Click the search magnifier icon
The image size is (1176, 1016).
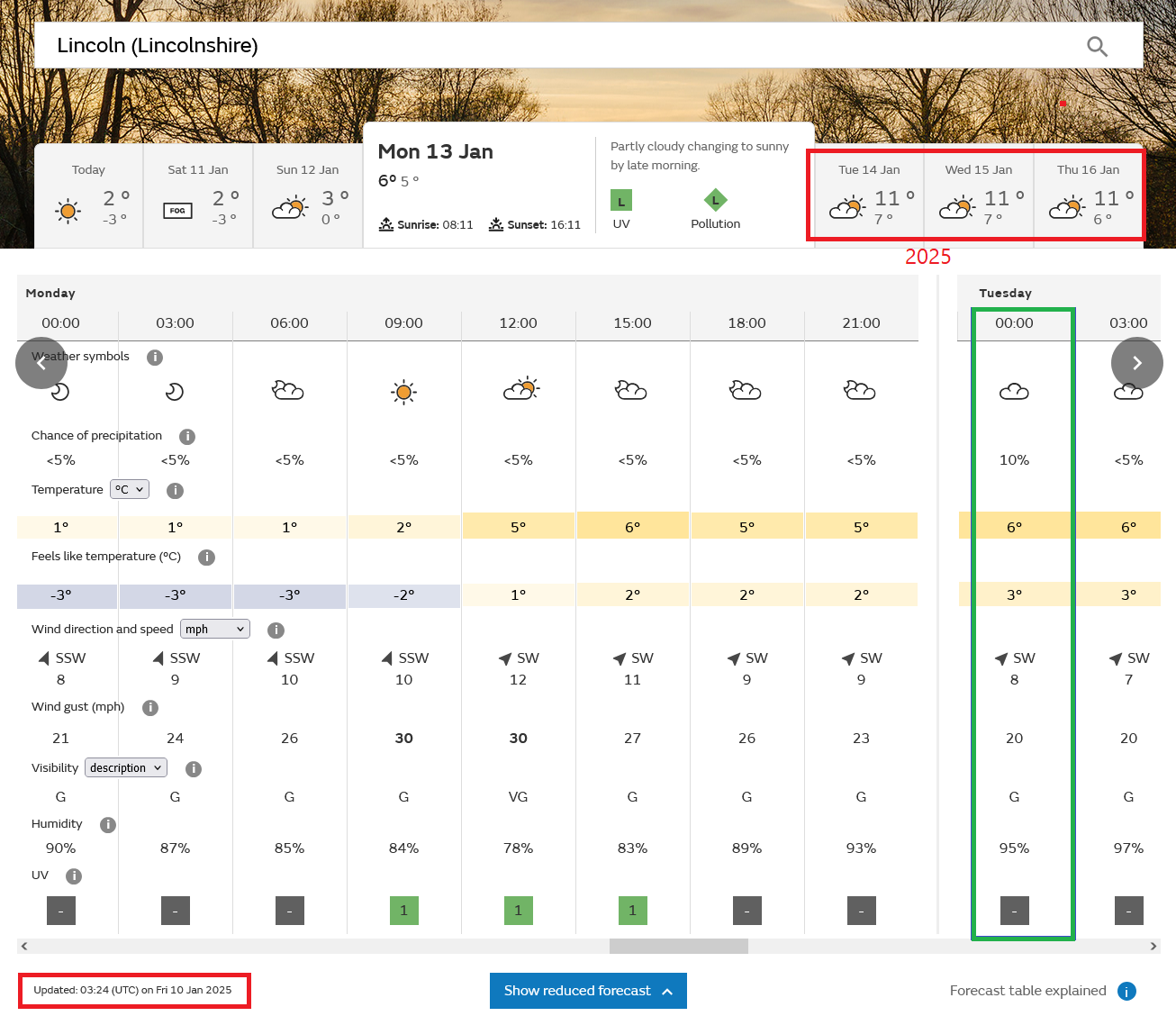coord(1096,46)
